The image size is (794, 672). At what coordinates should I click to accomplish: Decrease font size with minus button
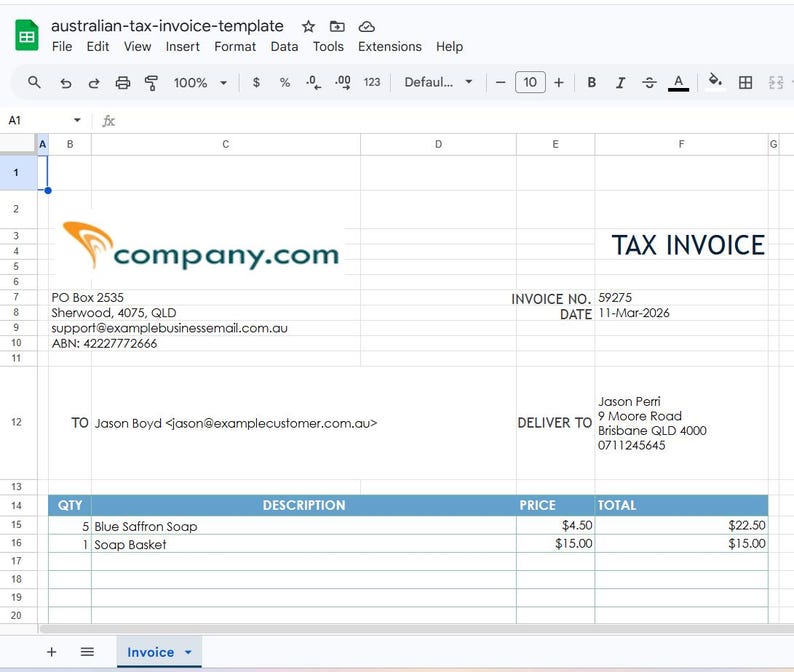pos(500,83)
